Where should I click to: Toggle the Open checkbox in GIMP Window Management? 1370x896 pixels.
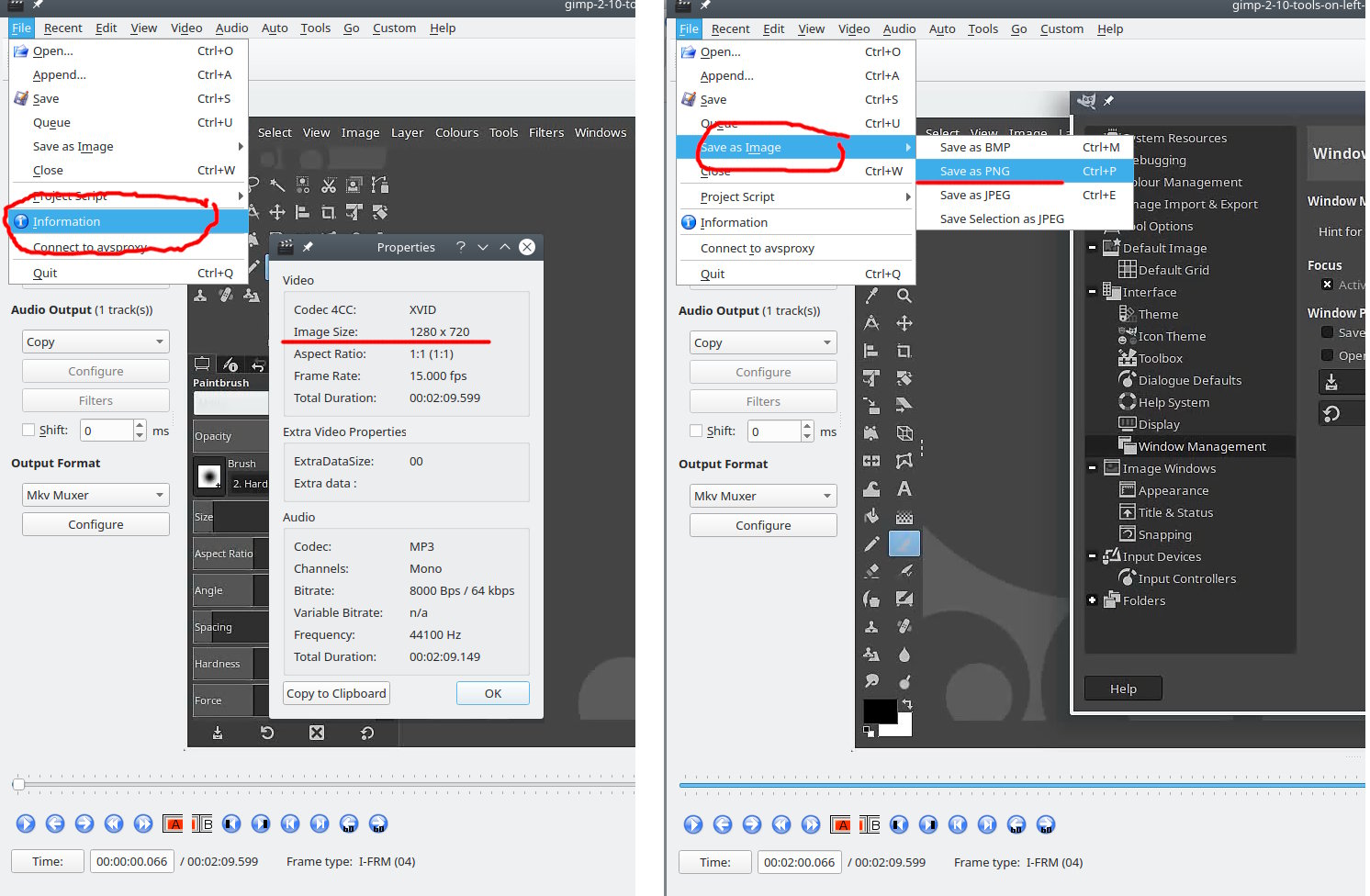pyautogui.click(x=1327, y=355)
